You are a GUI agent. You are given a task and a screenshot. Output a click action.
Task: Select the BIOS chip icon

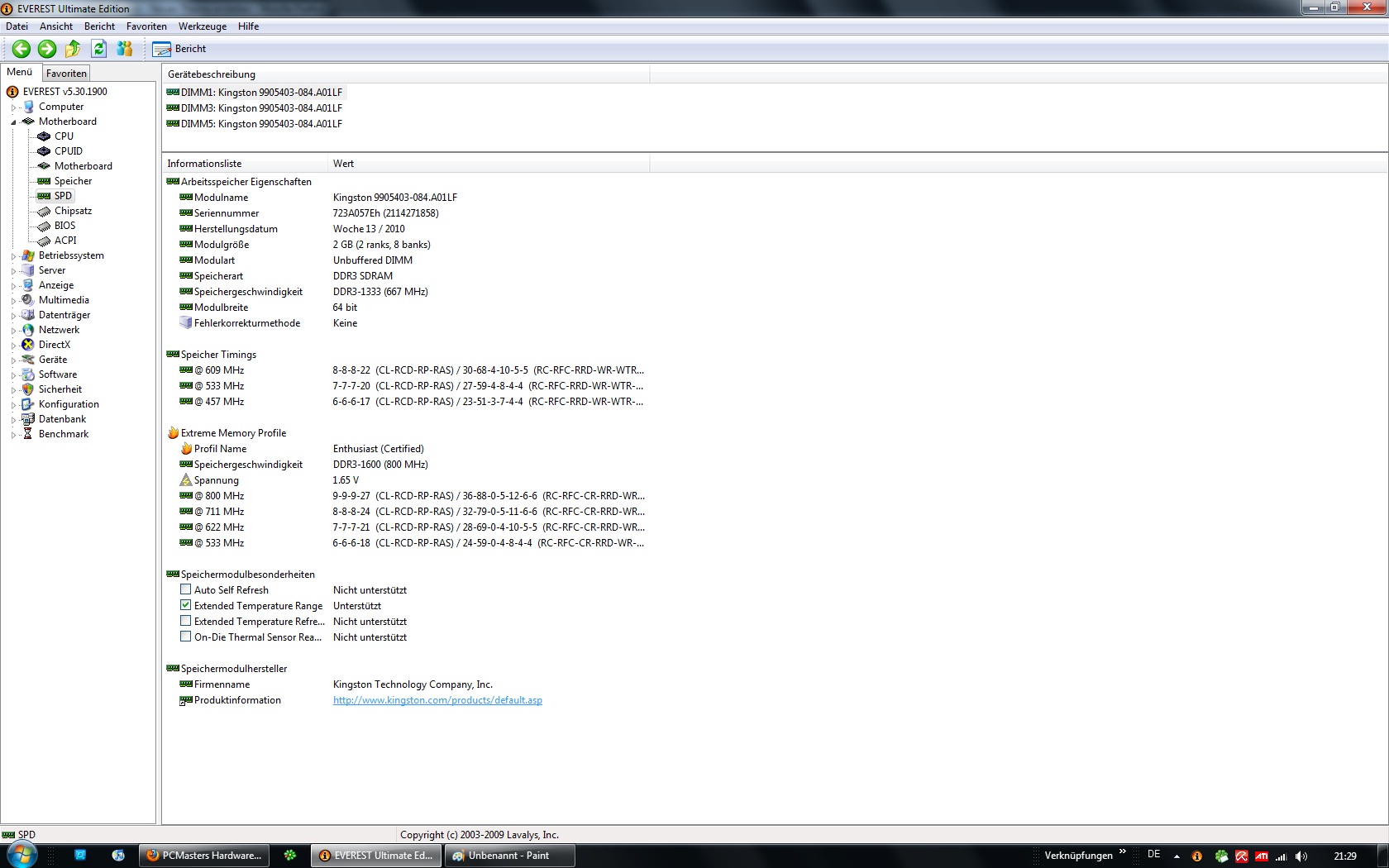(44, 226)
